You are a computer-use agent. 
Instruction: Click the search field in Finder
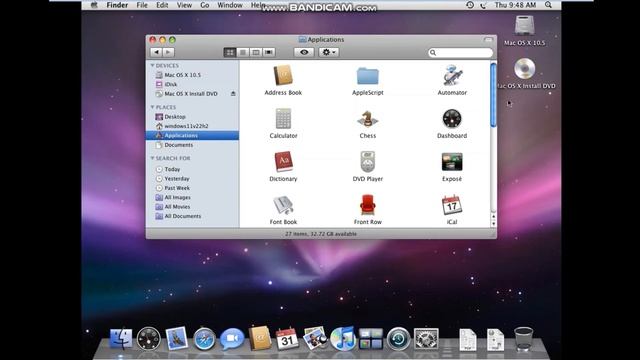pos(460,53)
